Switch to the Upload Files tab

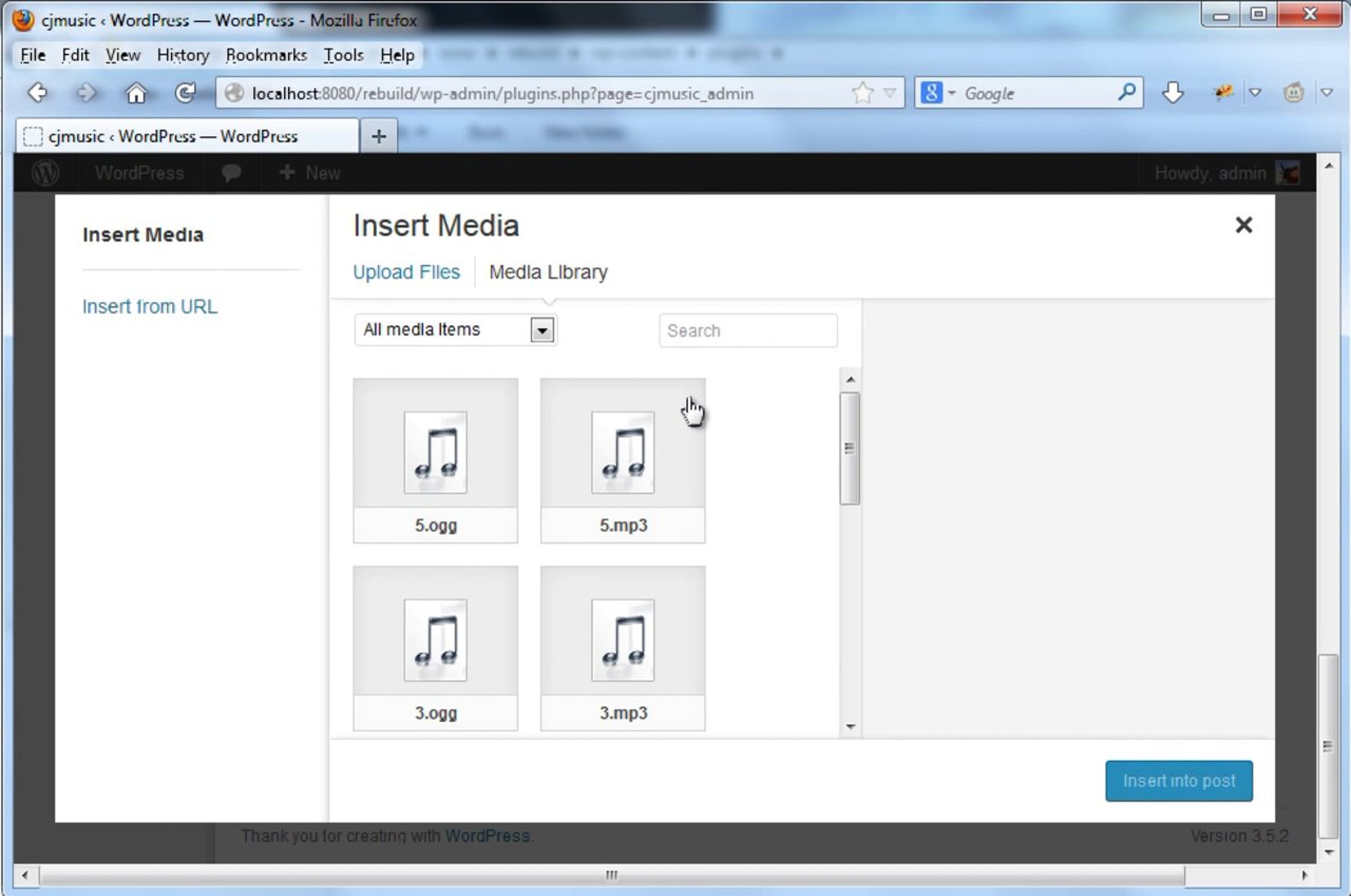406,272
